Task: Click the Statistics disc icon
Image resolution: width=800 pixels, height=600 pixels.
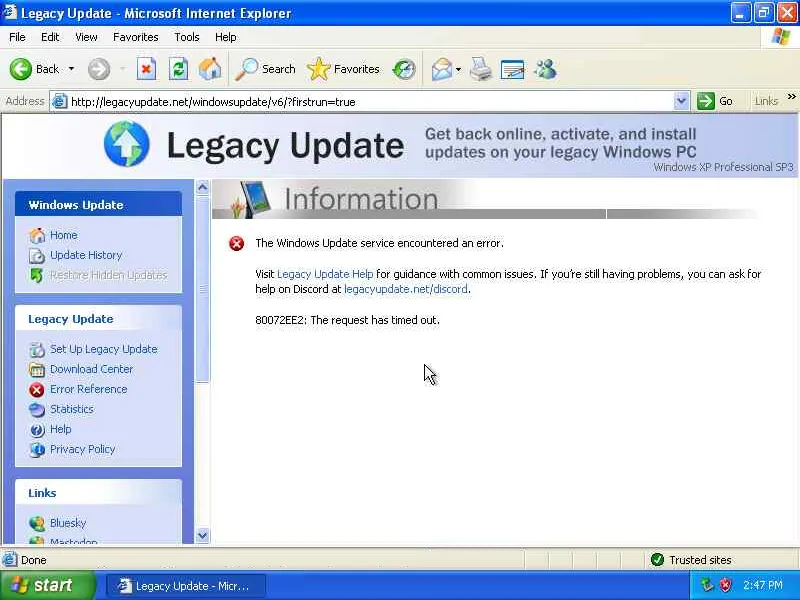Action: coord(37,410)
